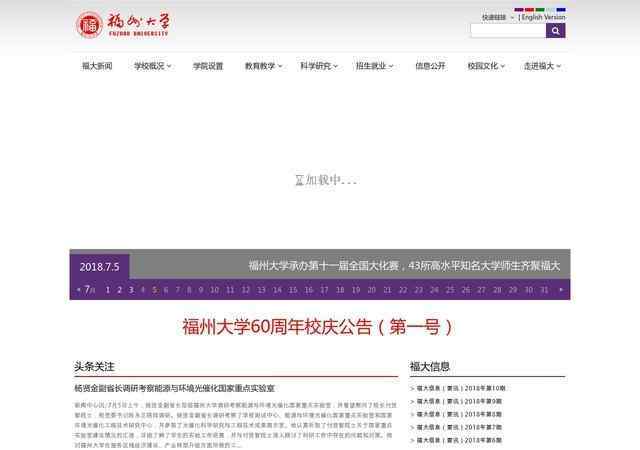The height and width of the screenshot is (450, 640).
Task: Click the 7月 month label
Action: [x=89, y=290]
